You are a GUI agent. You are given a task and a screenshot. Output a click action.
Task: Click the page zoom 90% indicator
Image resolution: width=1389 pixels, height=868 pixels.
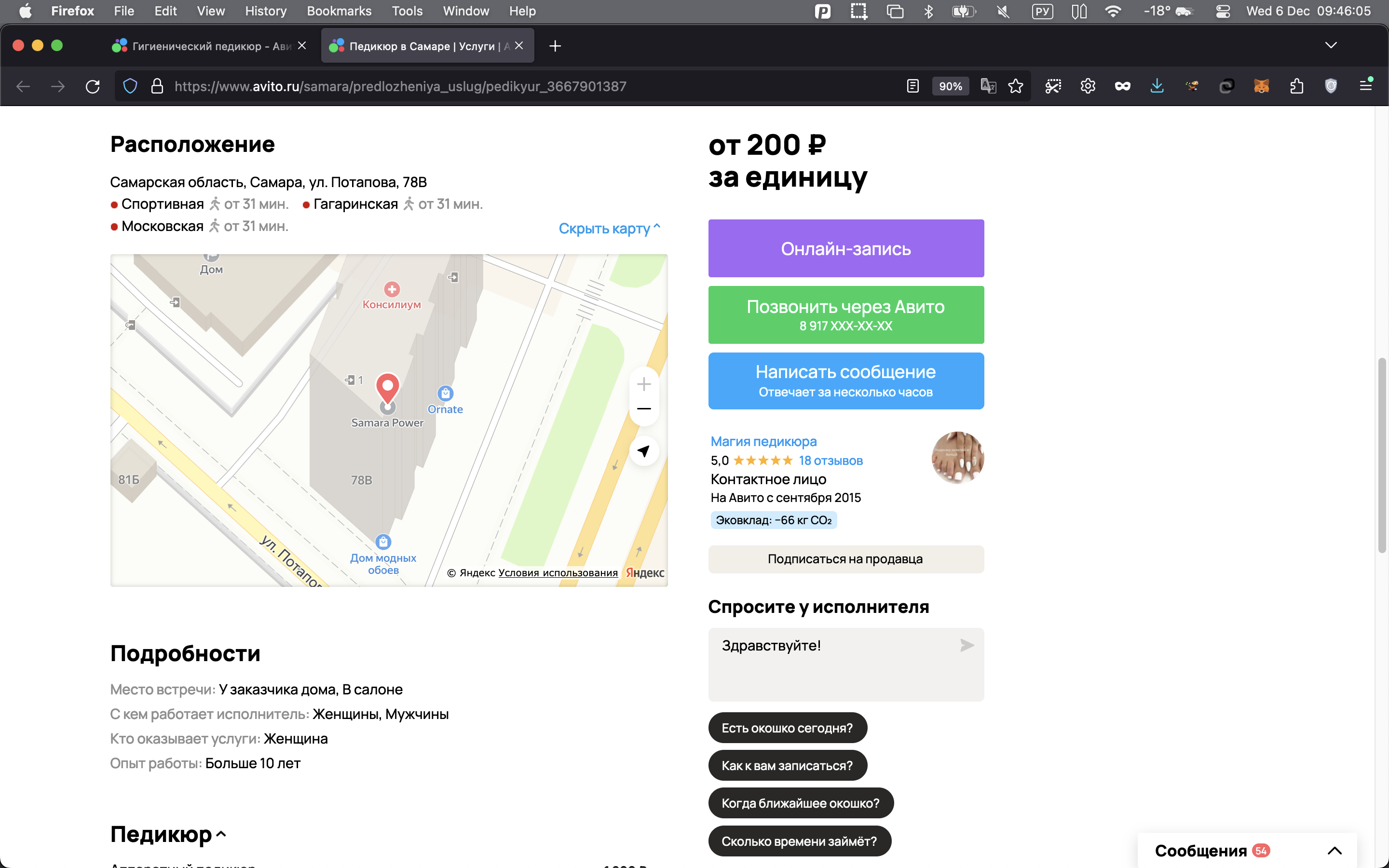pos(950,86)
